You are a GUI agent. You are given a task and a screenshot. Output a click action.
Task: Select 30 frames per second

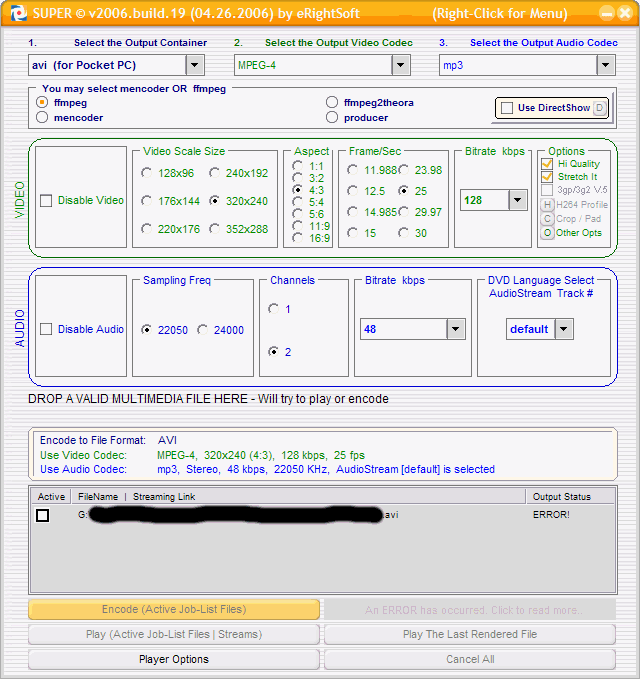[x=404, y=233]
